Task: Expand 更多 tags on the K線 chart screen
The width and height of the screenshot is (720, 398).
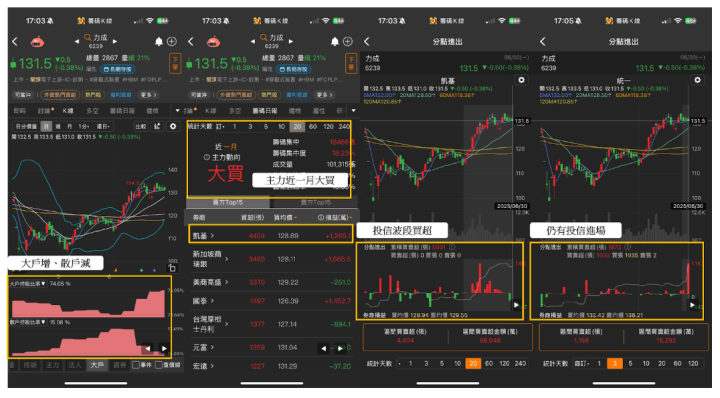Action: click(148, 95)
